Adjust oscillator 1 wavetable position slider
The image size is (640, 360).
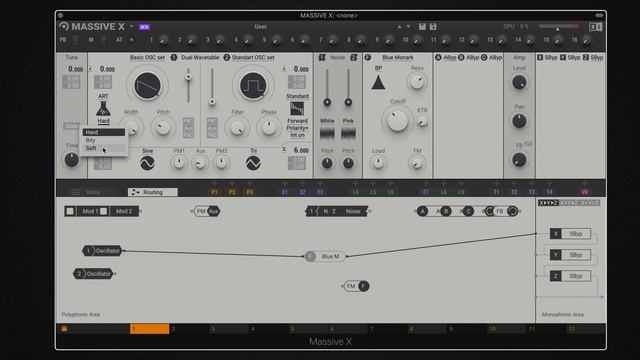click(x=188, y=85)
